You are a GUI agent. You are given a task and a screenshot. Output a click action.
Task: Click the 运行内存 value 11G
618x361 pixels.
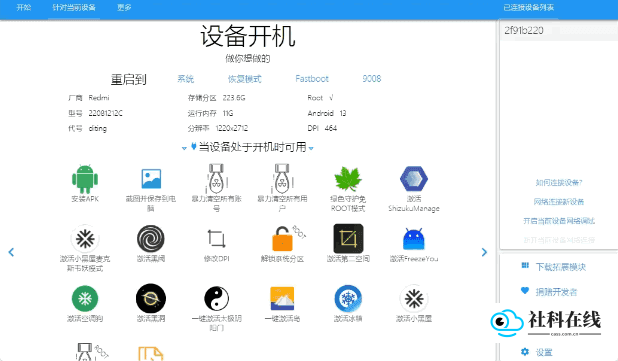[x=228, y=113]
